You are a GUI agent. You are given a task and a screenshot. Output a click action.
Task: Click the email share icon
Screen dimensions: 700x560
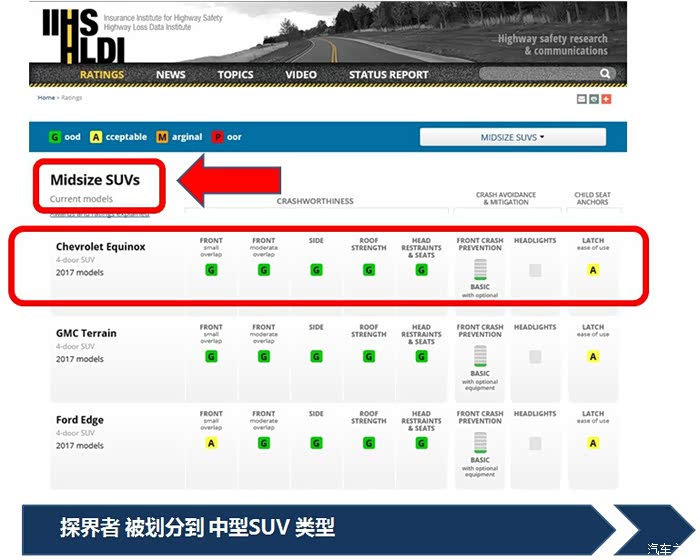pos(581,99)
